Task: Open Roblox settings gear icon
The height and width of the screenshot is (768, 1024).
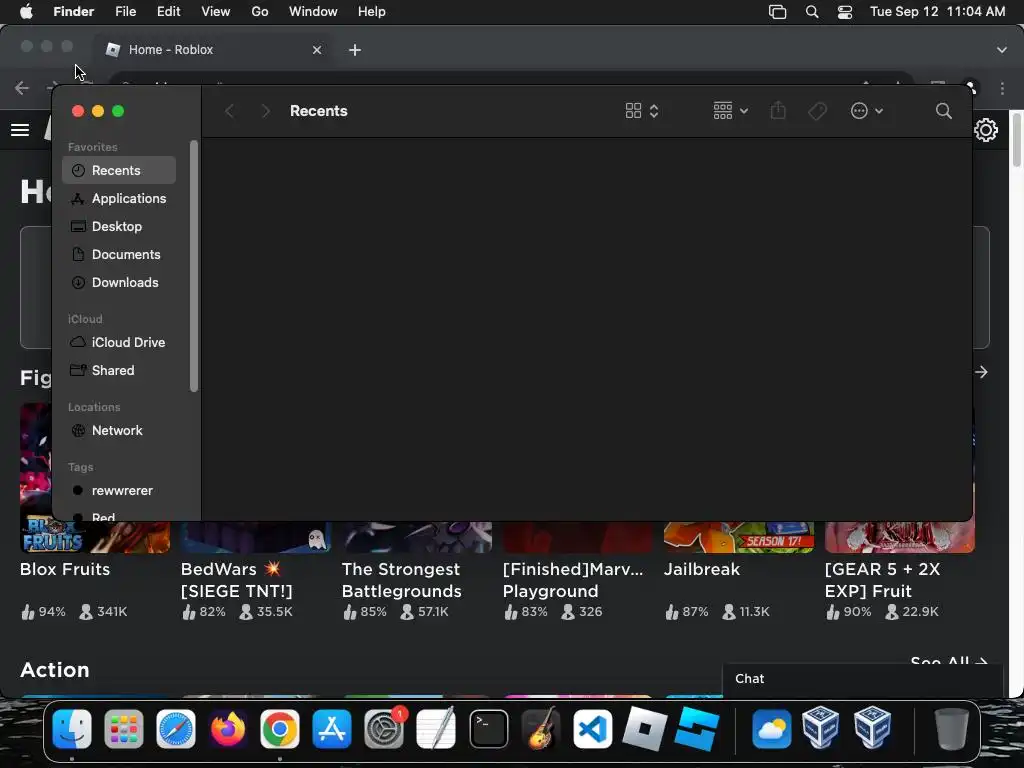Action: (985, 130)
